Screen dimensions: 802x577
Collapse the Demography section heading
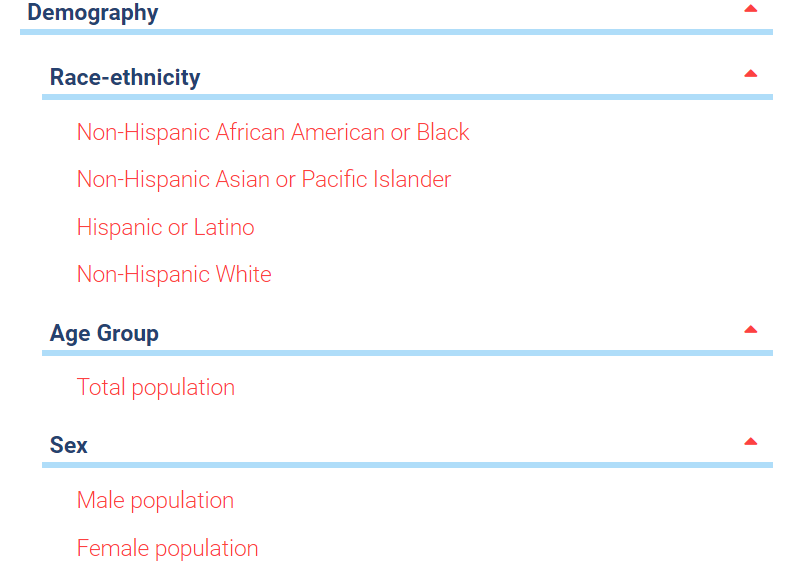[x=93, y=12]
